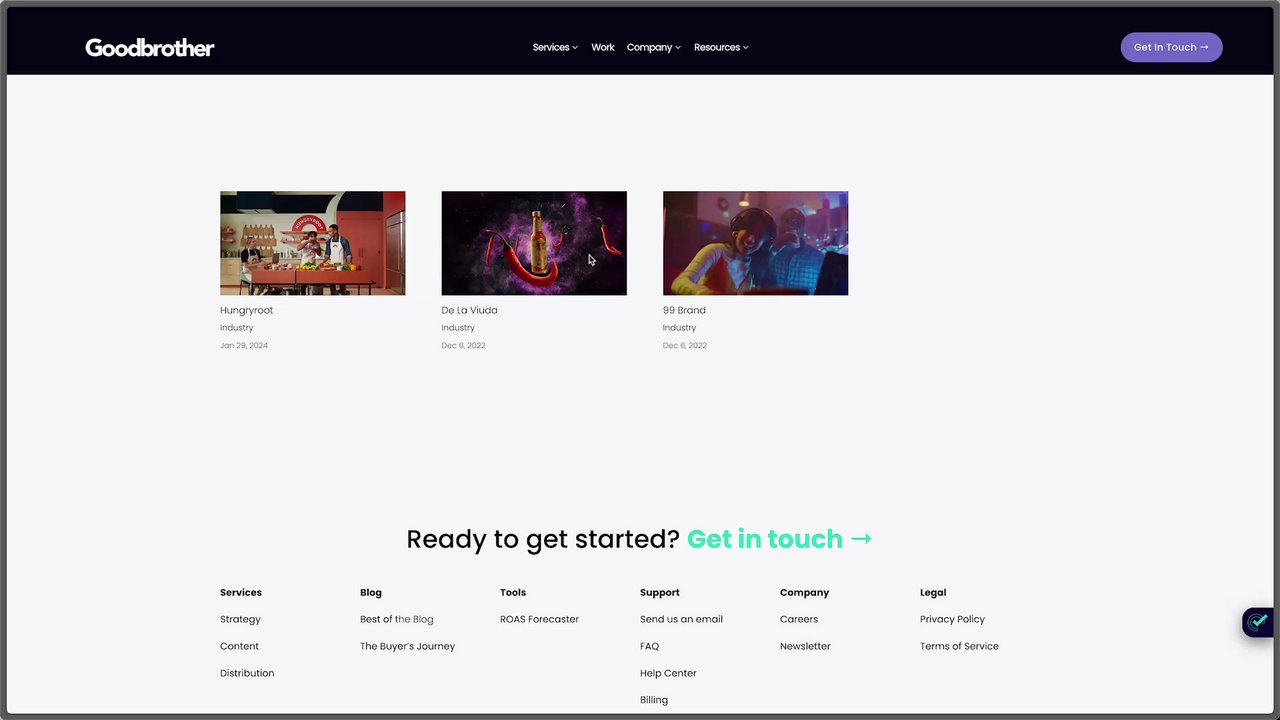Open the Hungryroot thumbnail image
The width and height of the screenshot is (1280, 720).
tap(312, 243)
